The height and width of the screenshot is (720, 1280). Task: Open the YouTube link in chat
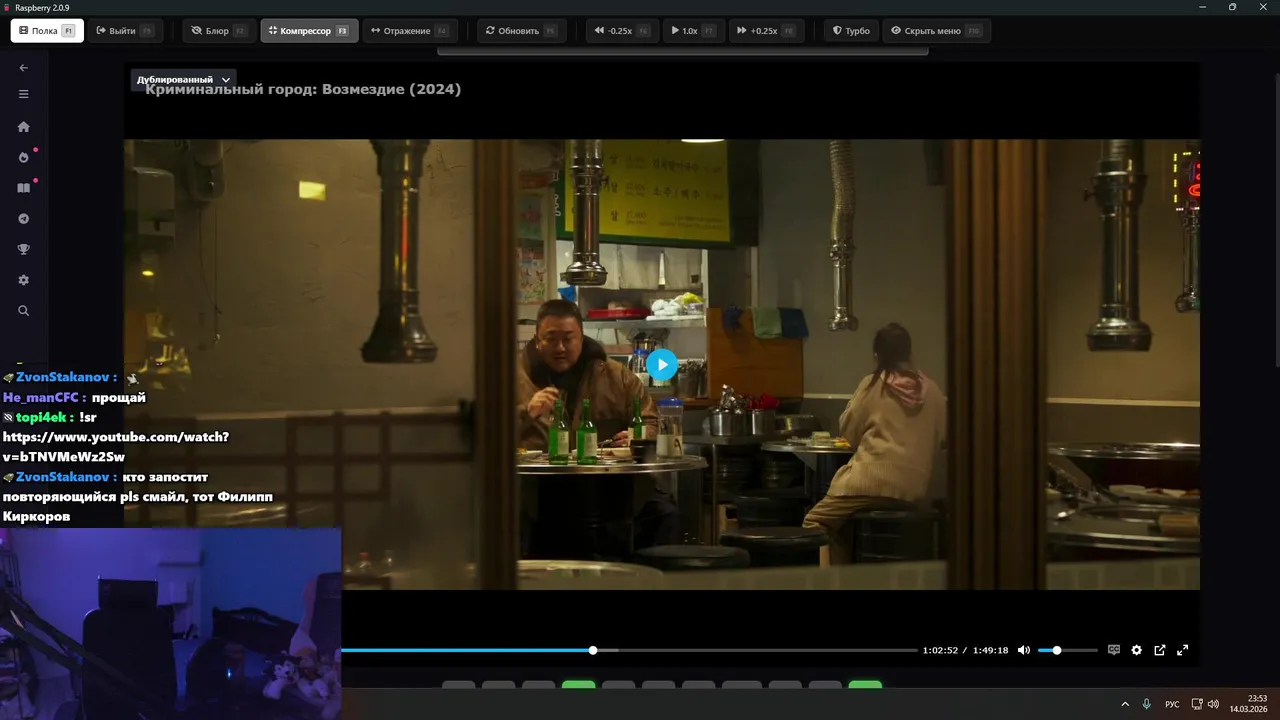[x=116, y=447]
